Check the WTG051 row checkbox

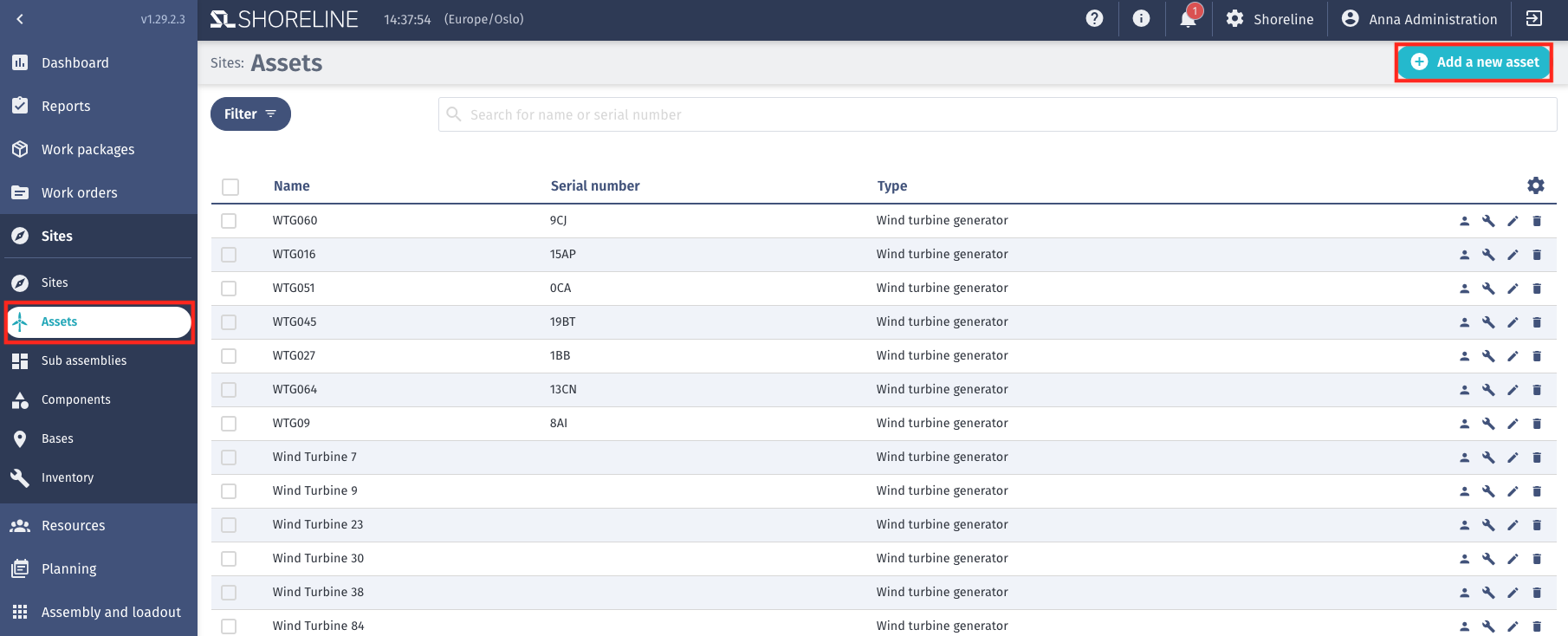229,289
